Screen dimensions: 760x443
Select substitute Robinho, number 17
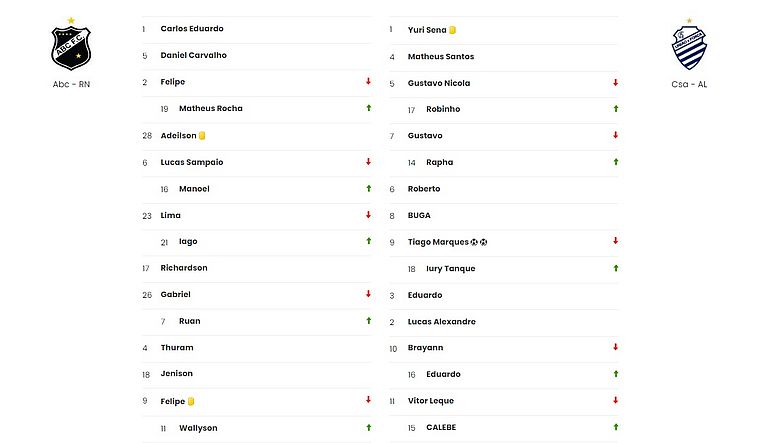[x=443, y=109]
